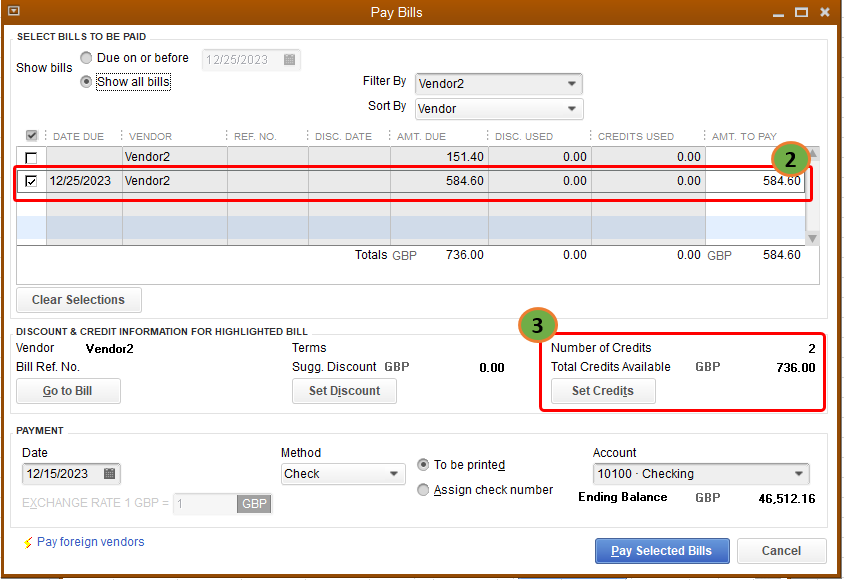Click the Ending Balance 46,512.16 value
844x580 pixels.
coord(787,498)
